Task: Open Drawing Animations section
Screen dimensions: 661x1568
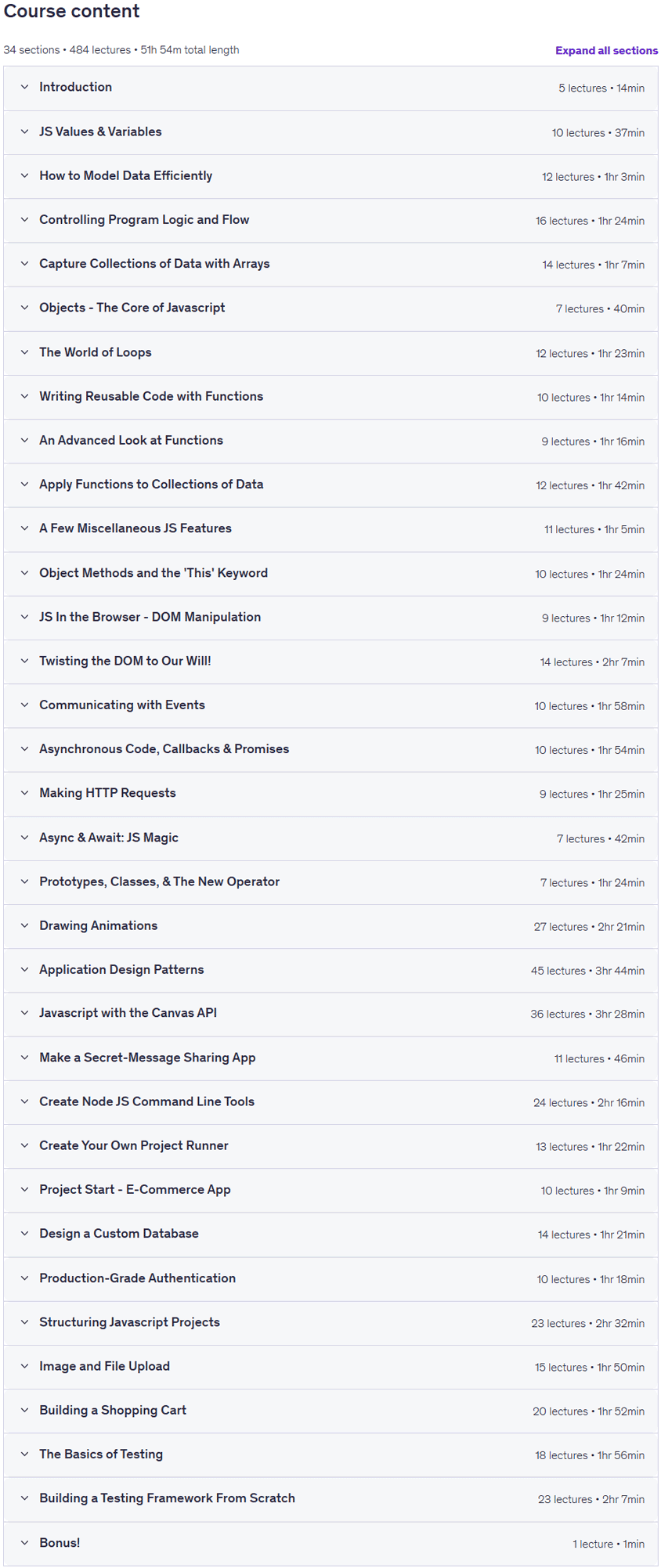Action: 330,925
